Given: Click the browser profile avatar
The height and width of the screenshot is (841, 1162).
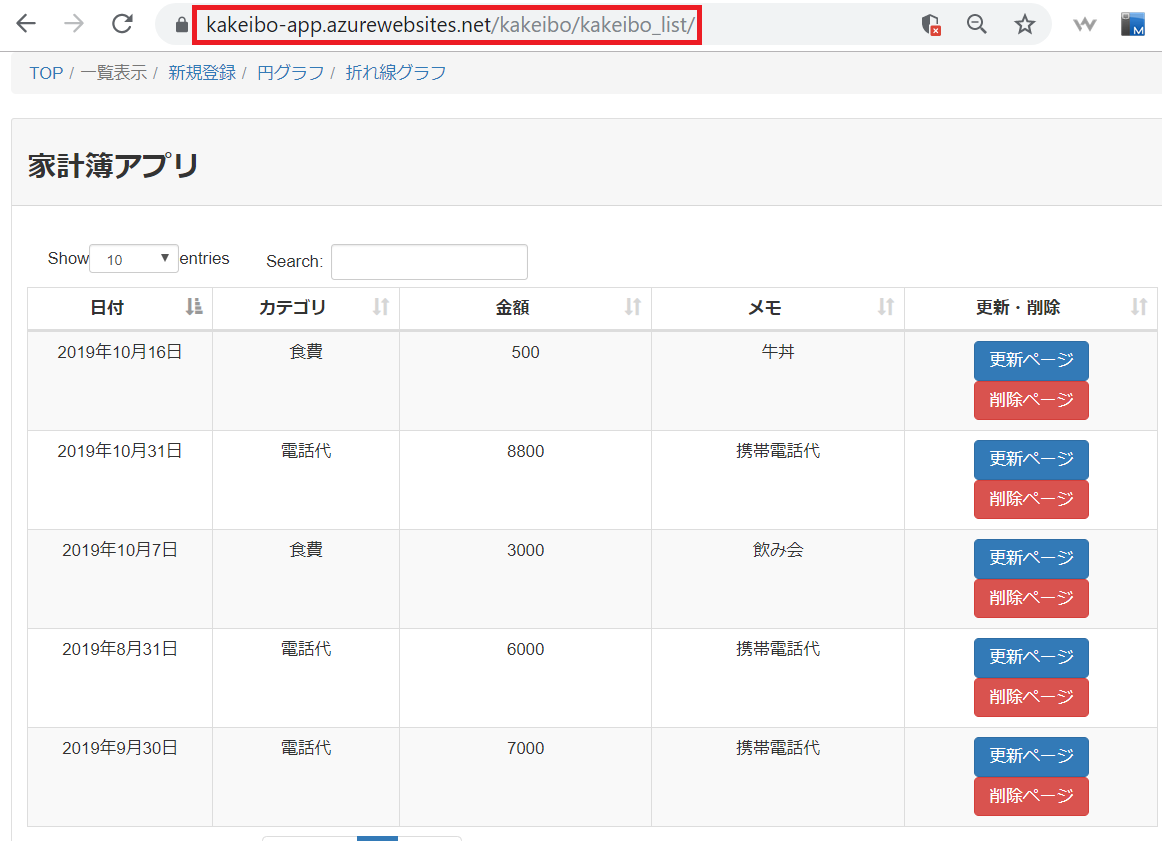Looking at the screenshot, I should pyautogui.click(x=1134, y=23).
